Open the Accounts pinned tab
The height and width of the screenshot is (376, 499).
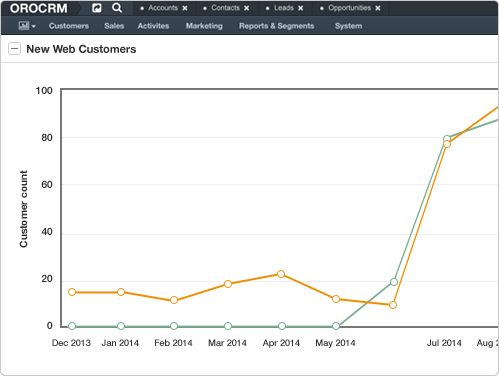[163, 8]
